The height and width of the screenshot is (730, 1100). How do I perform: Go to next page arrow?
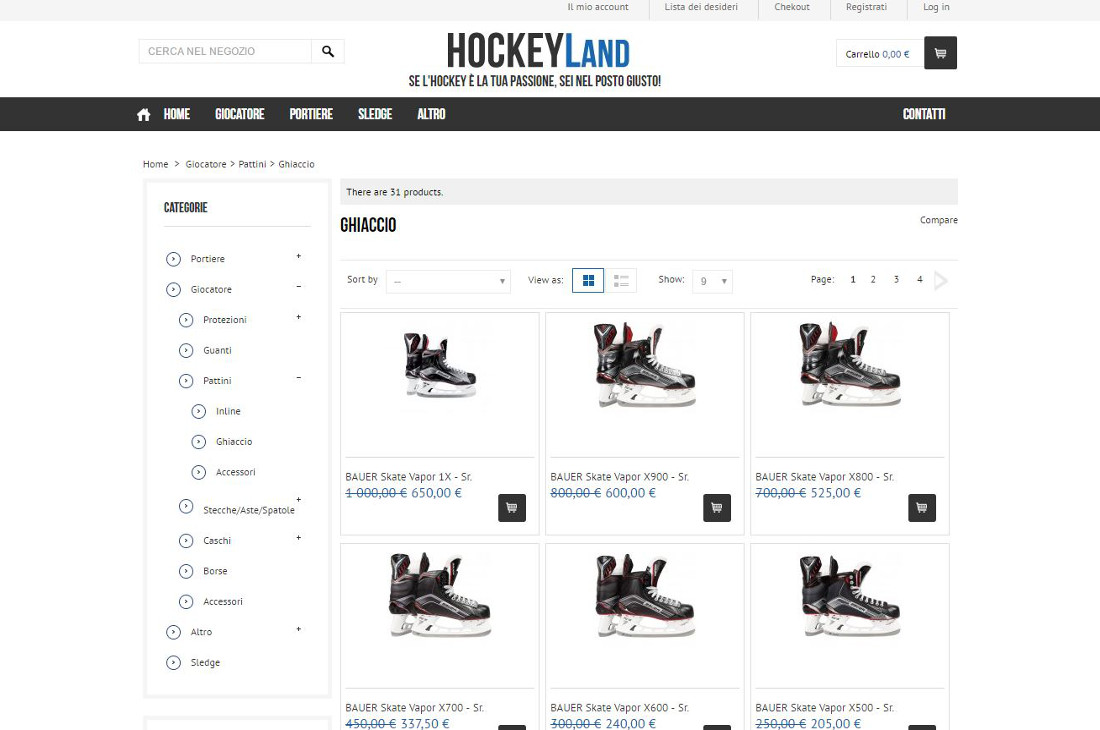(941, 280)
